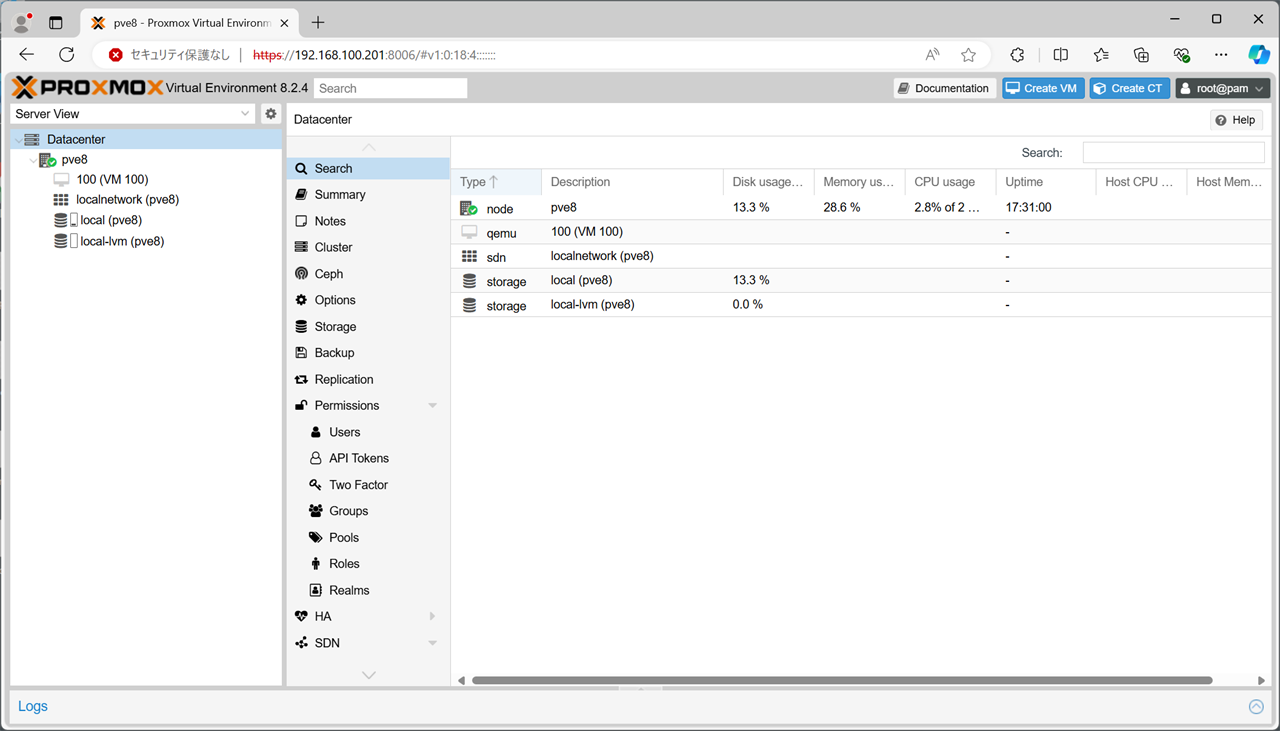Click the Create VM button
1280x731 pixels.
pyautogui.click(x=1042, y=88)
